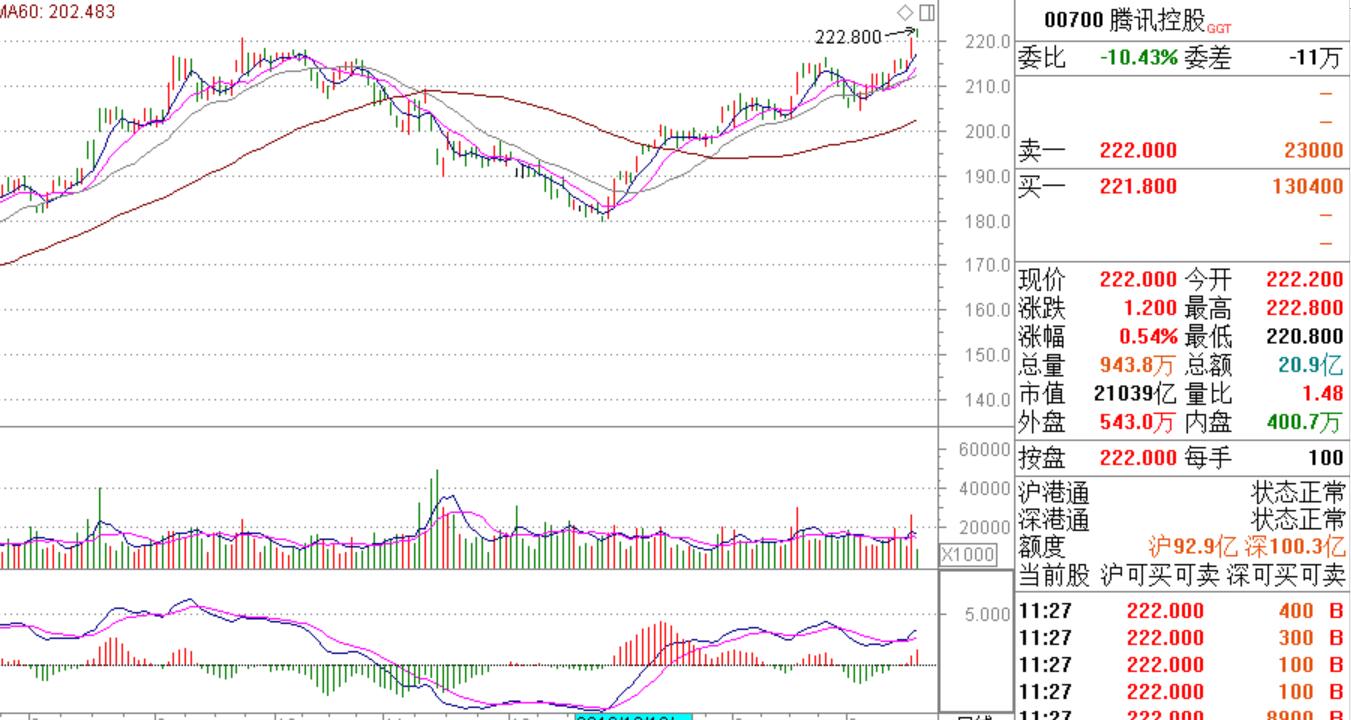
Task: Click the 5.000 MACD axis label
Action: 988,614
